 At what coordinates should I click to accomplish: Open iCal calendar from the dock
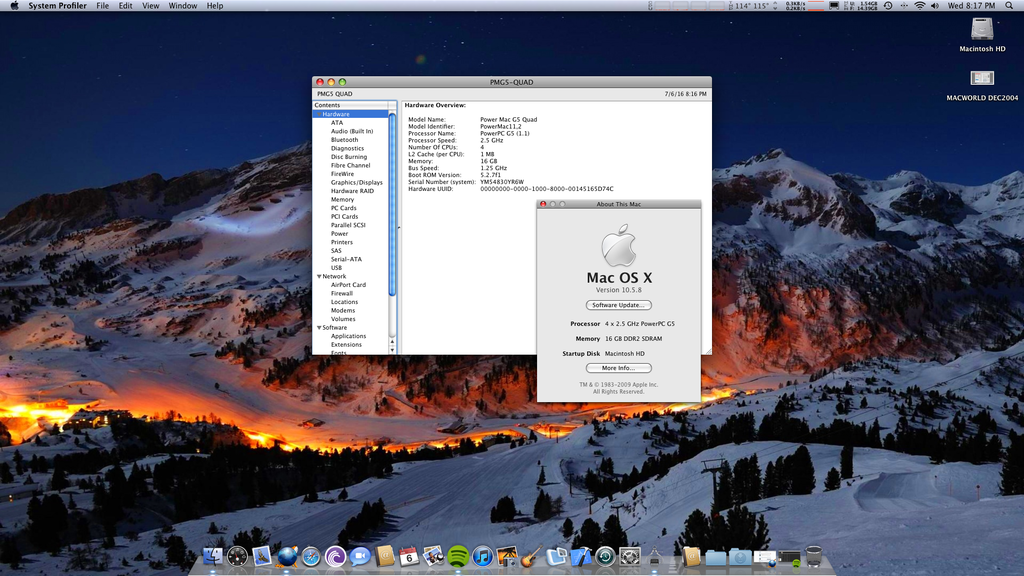(x=409, y=556)
